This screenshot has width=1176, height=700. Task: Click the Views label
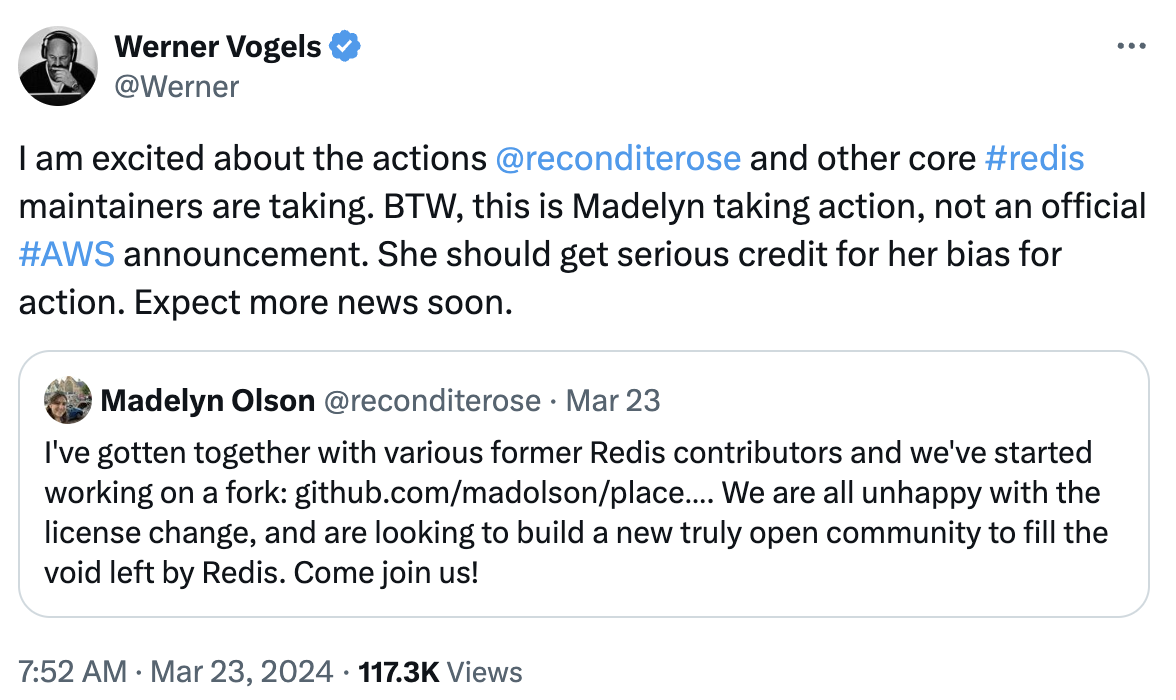coord(484,672)
